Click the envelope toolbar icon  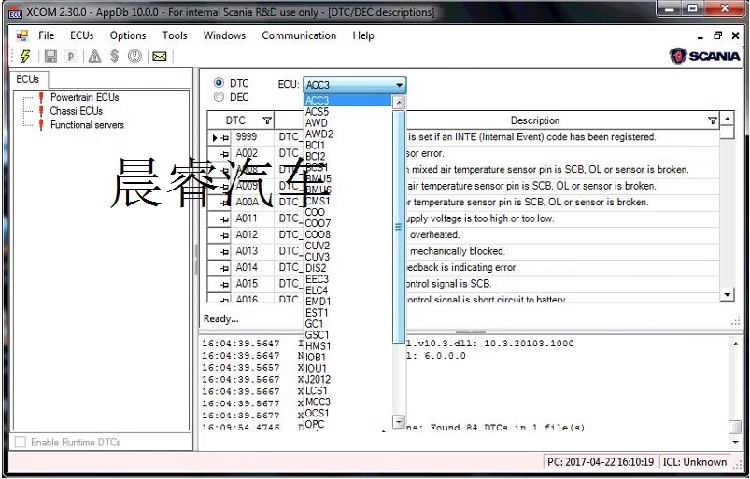click(159, 56)
